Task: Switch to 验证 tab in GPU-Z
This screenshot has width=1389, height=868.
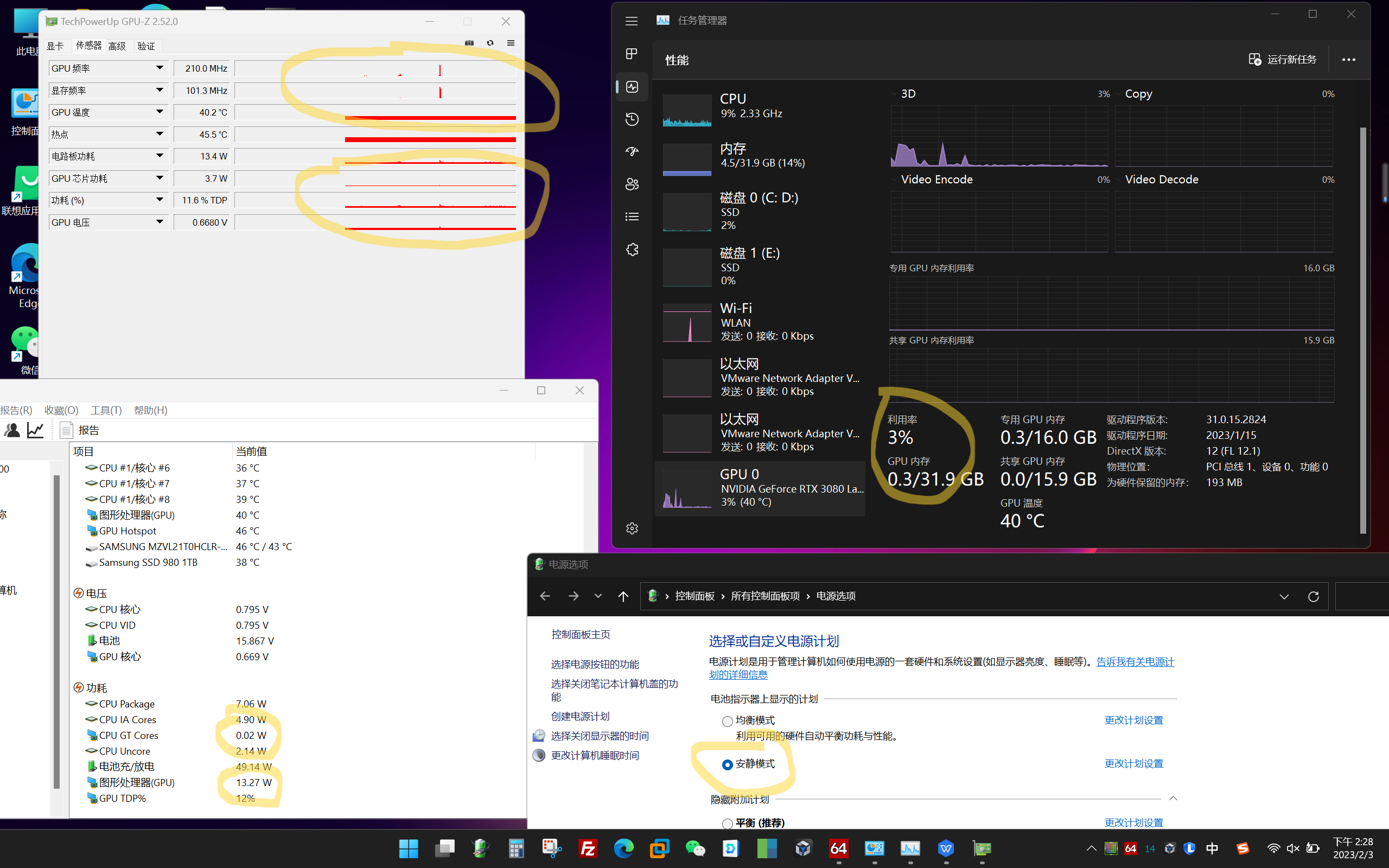Action: click(146, 46)
